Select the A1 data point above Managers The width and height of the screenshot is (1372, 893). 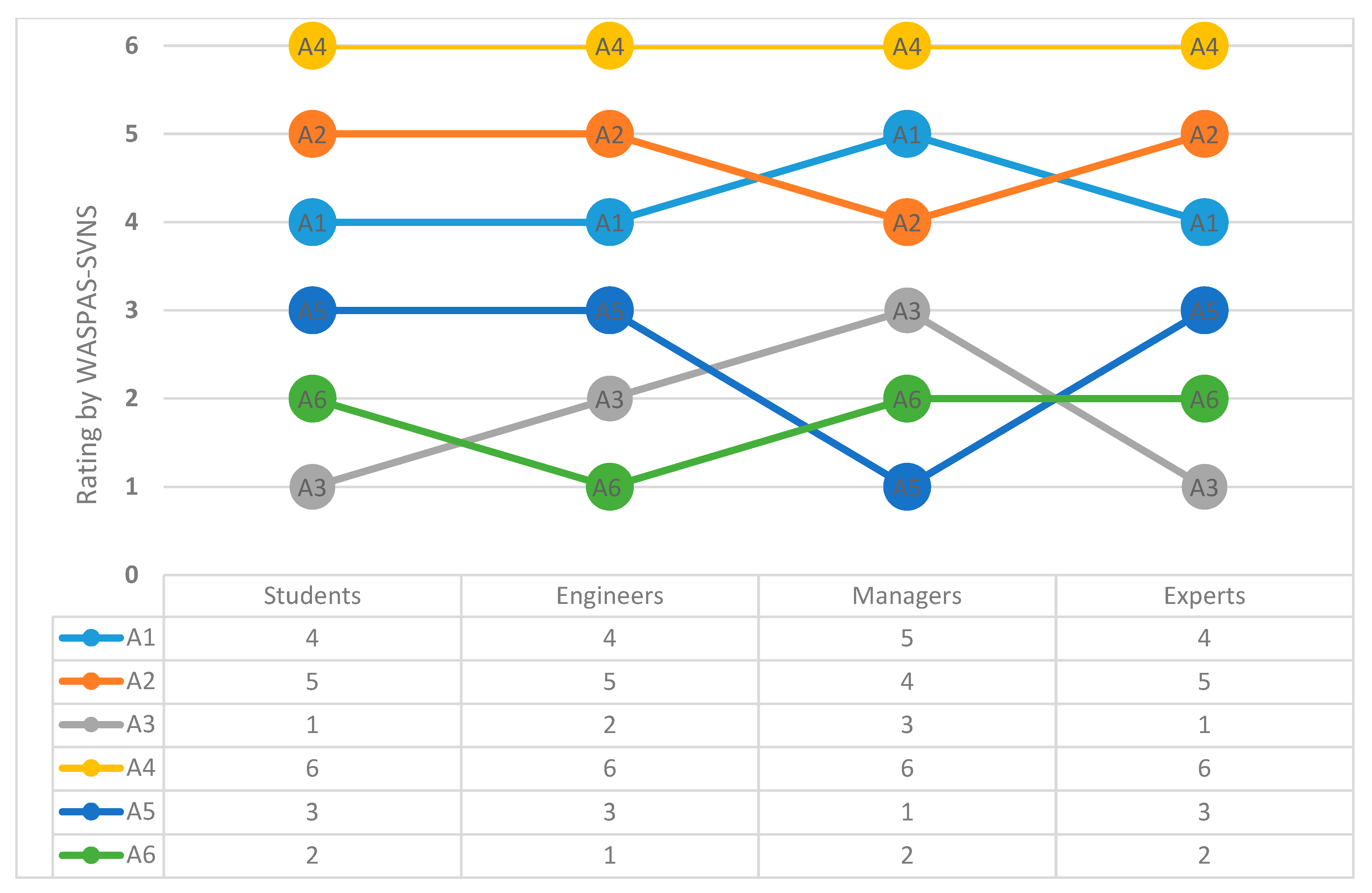click(x=907, y=134)
